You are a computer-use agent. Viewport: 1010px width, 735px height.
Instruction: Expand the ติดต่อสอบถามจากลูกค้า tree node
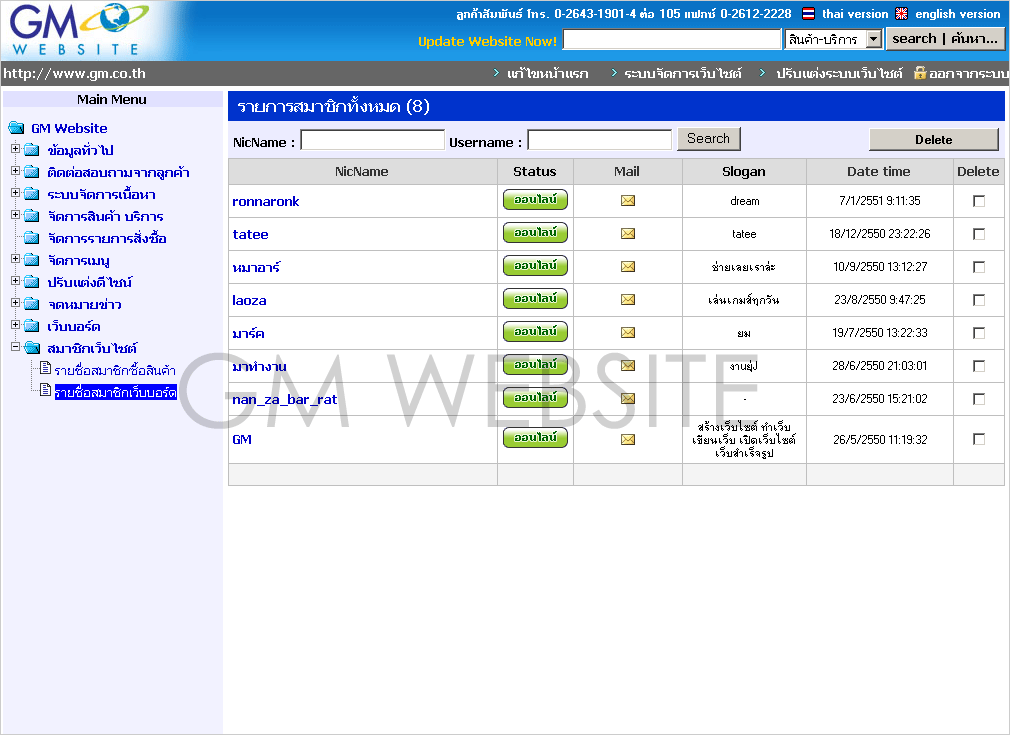[15, 171]
